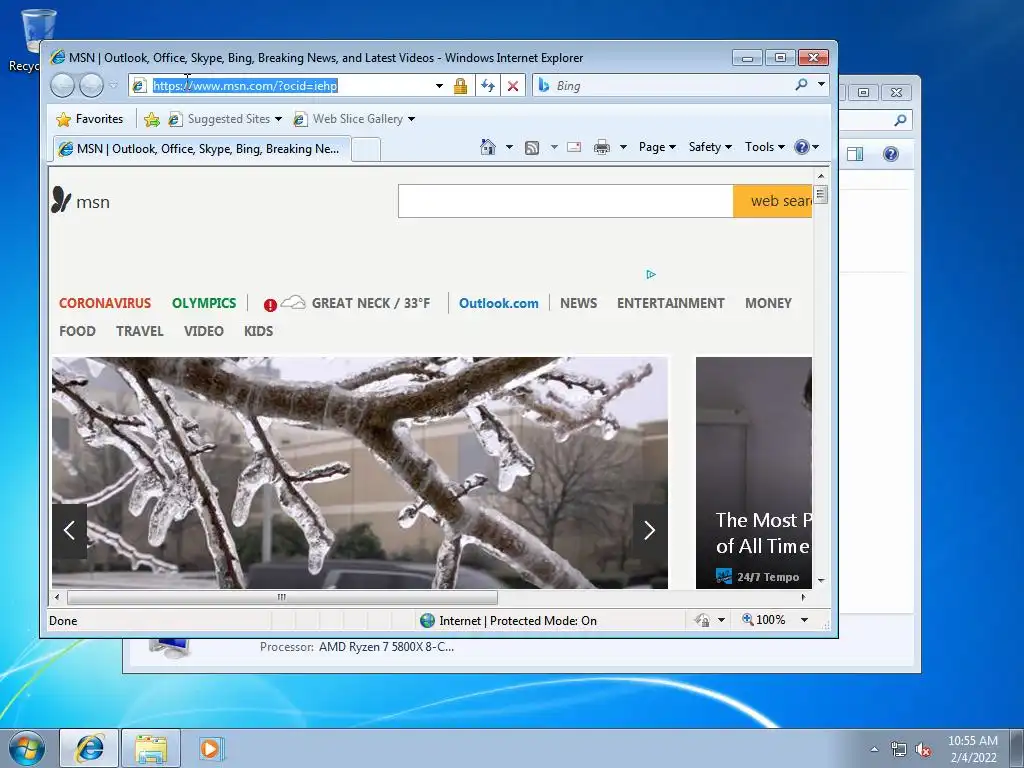This screenshot has width=1024, height=768.
Task: Open the Outlook.com link
Action: [x=499, y=303]
